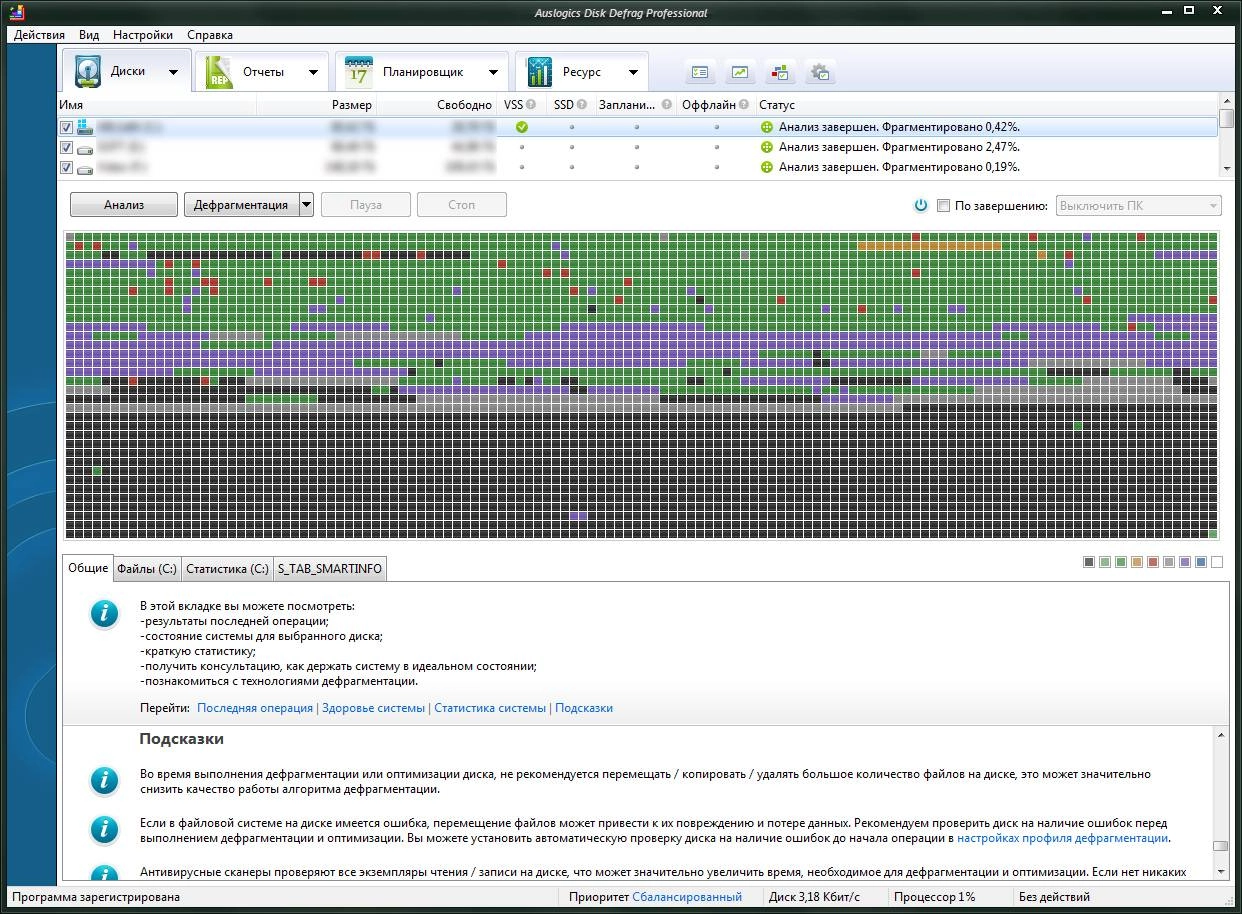Go to the Подсказки link
1242x914 pixels.
[584, 707]
